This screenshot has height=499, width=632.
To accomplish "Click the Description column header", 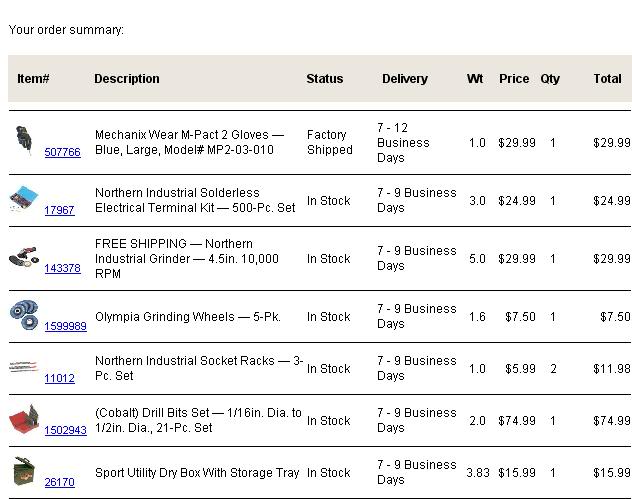I will [x=127, y=79].
